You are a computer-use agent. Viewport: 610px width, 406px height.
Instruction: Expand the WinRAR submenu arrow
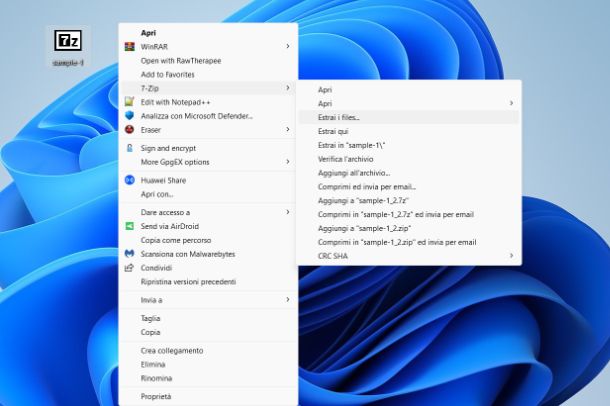click(x=288, y=46)
